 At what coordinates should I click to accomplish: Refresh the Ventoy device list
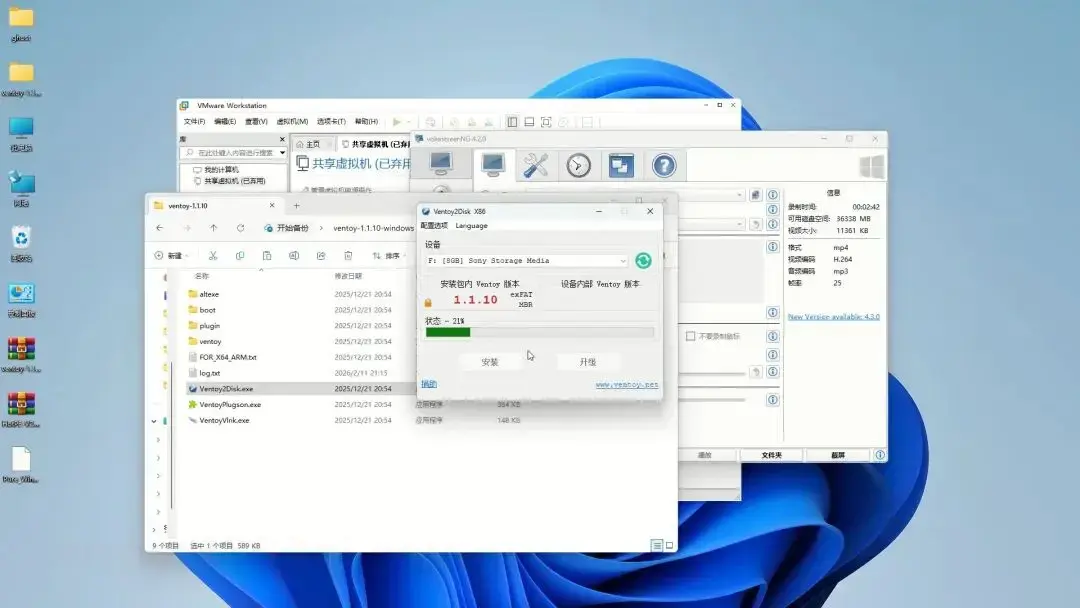pyautogui.click(x=643, y=261)
